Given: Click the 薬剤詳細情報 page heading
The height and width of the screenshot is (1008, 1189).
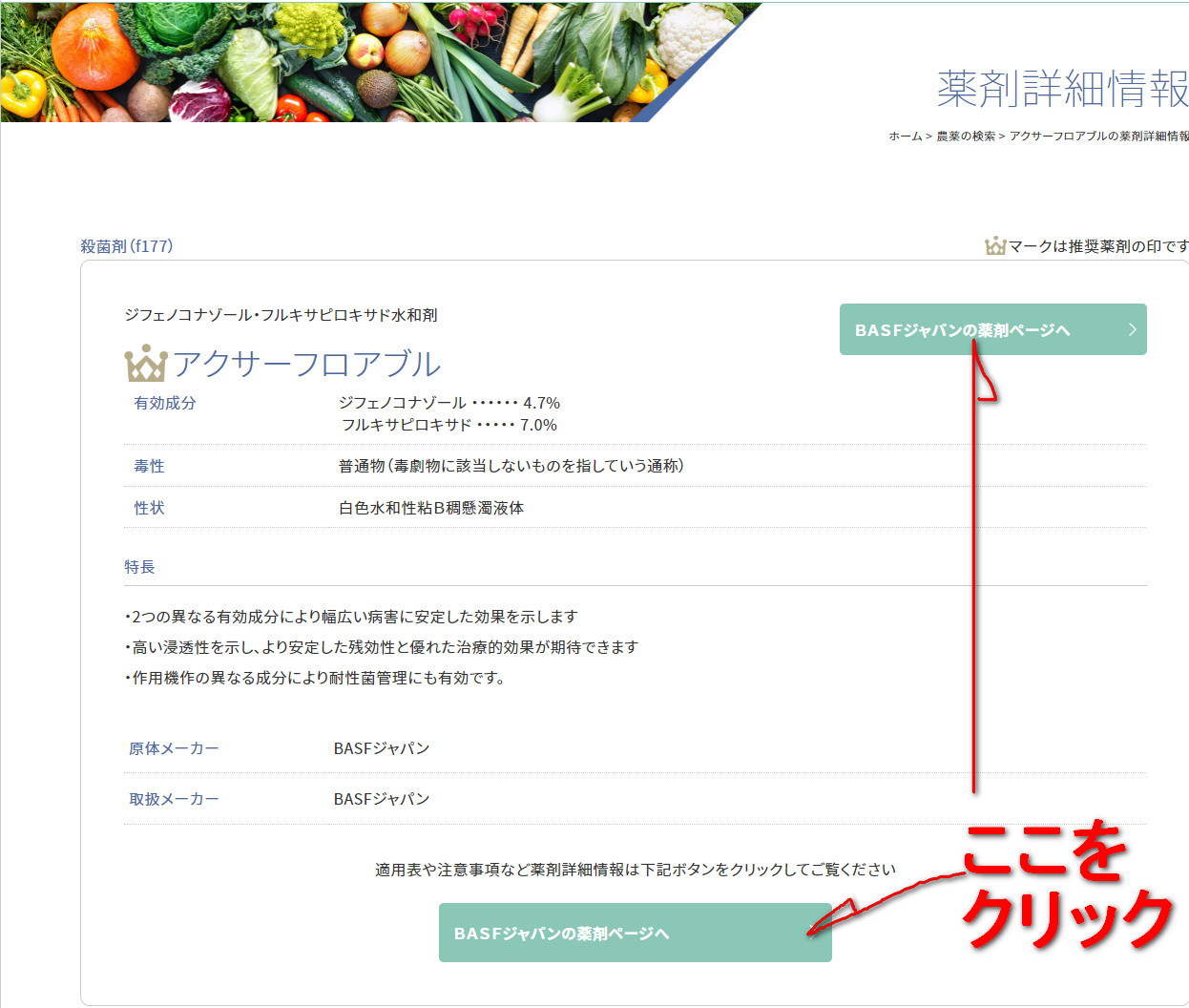Looking at the screenshot, I should pos(1062,88).
